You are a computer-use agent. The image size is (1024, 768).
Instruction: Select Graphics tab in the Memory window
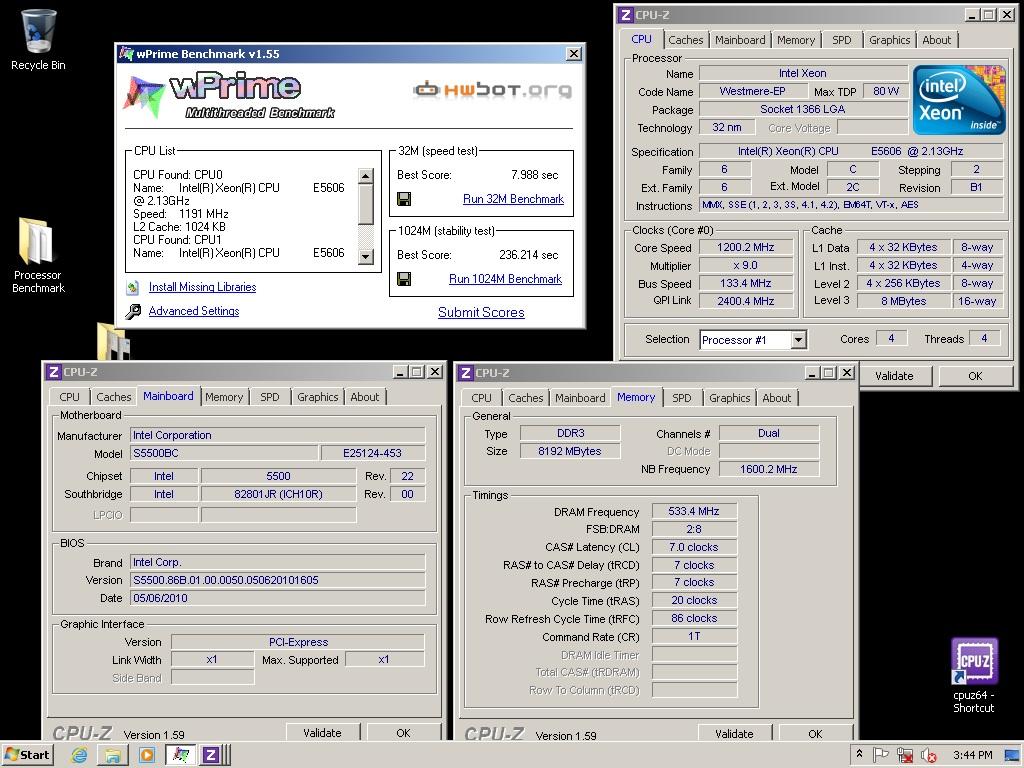[729, 398]
